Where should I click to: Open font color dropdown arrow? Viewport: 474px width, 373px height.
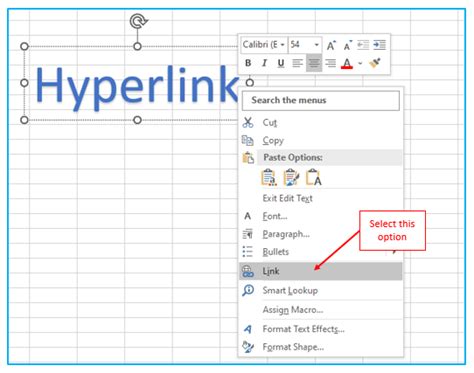click(360, 63)
